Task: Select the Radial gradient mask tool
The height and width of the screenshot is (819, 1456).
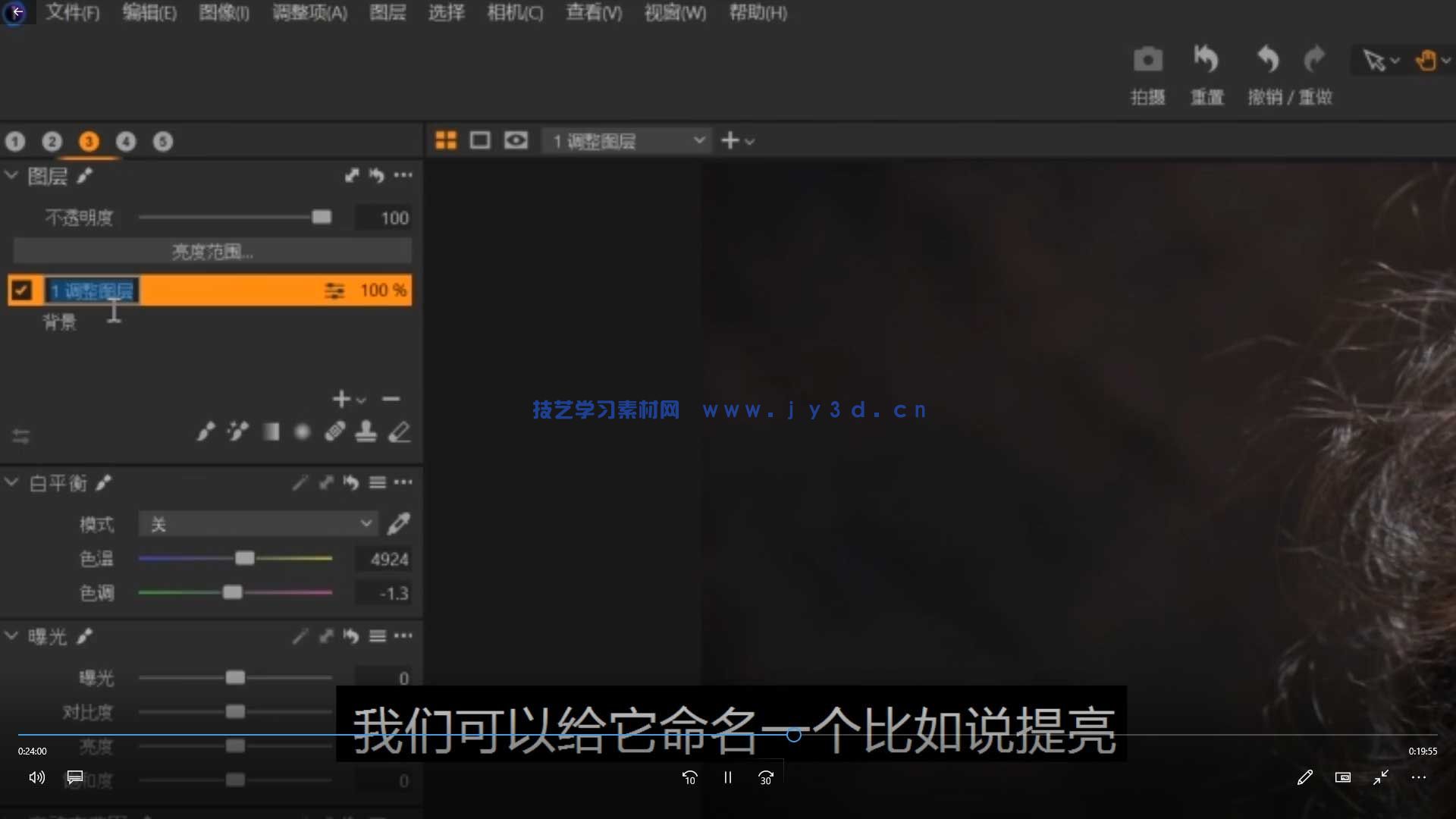Action: [301, 431]
